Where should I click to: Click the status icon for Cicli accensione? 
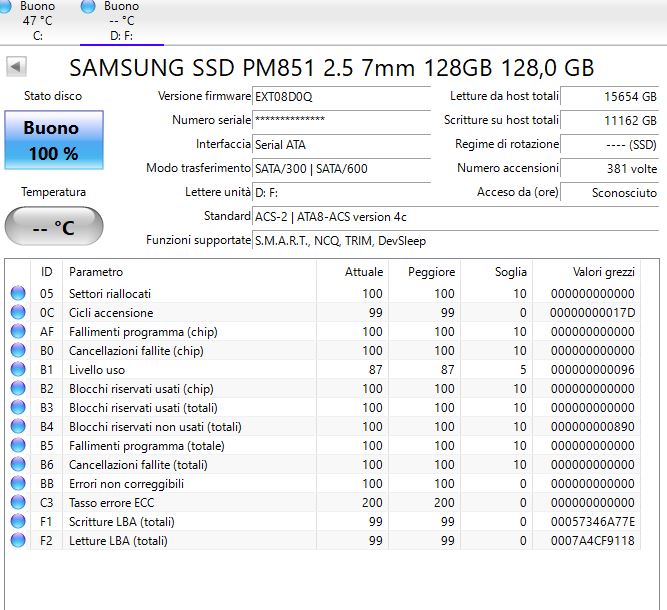[x=18, y=312]
